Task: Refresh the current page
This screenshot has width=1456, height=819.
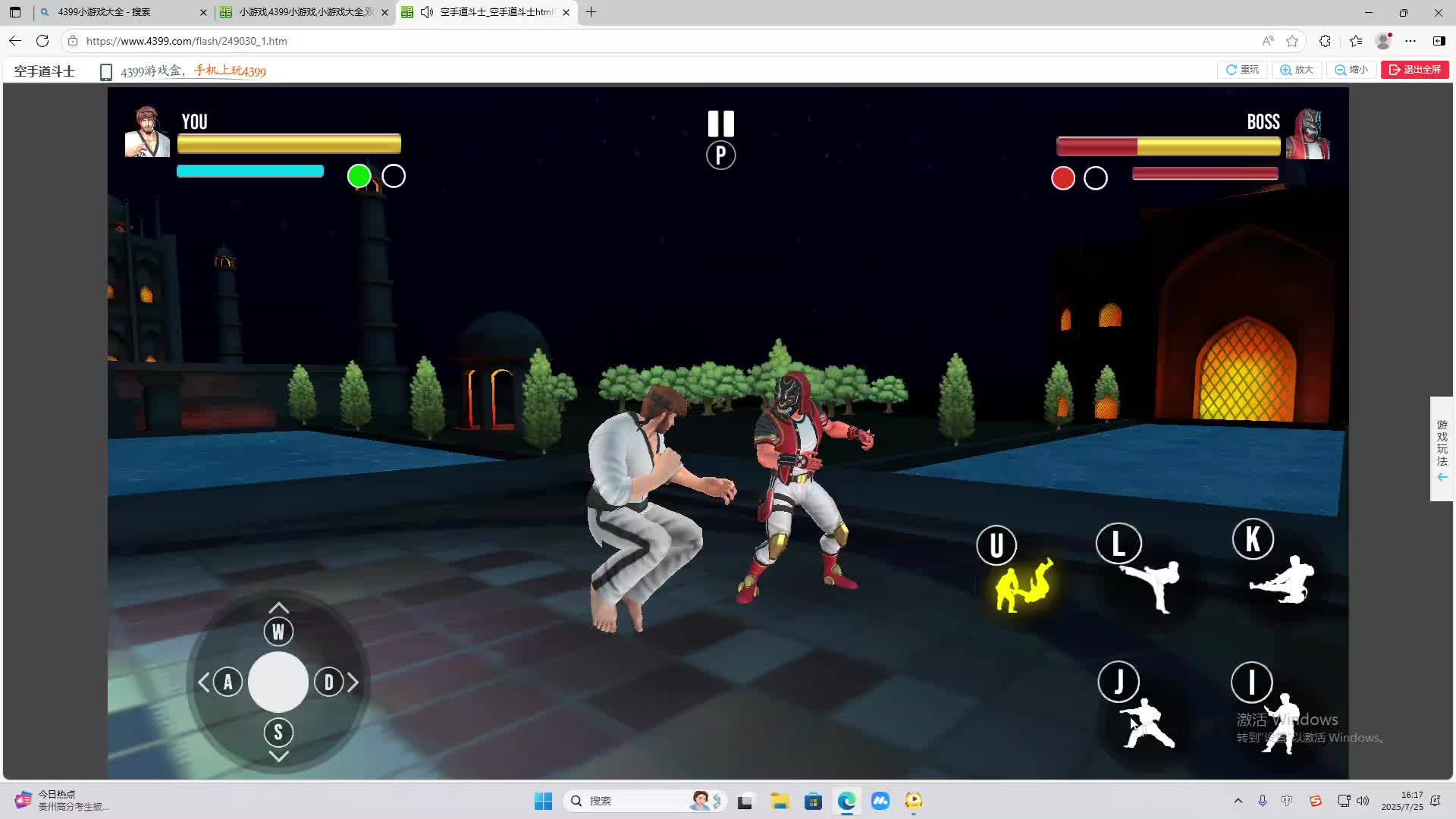Action: (x=42, y=41)
